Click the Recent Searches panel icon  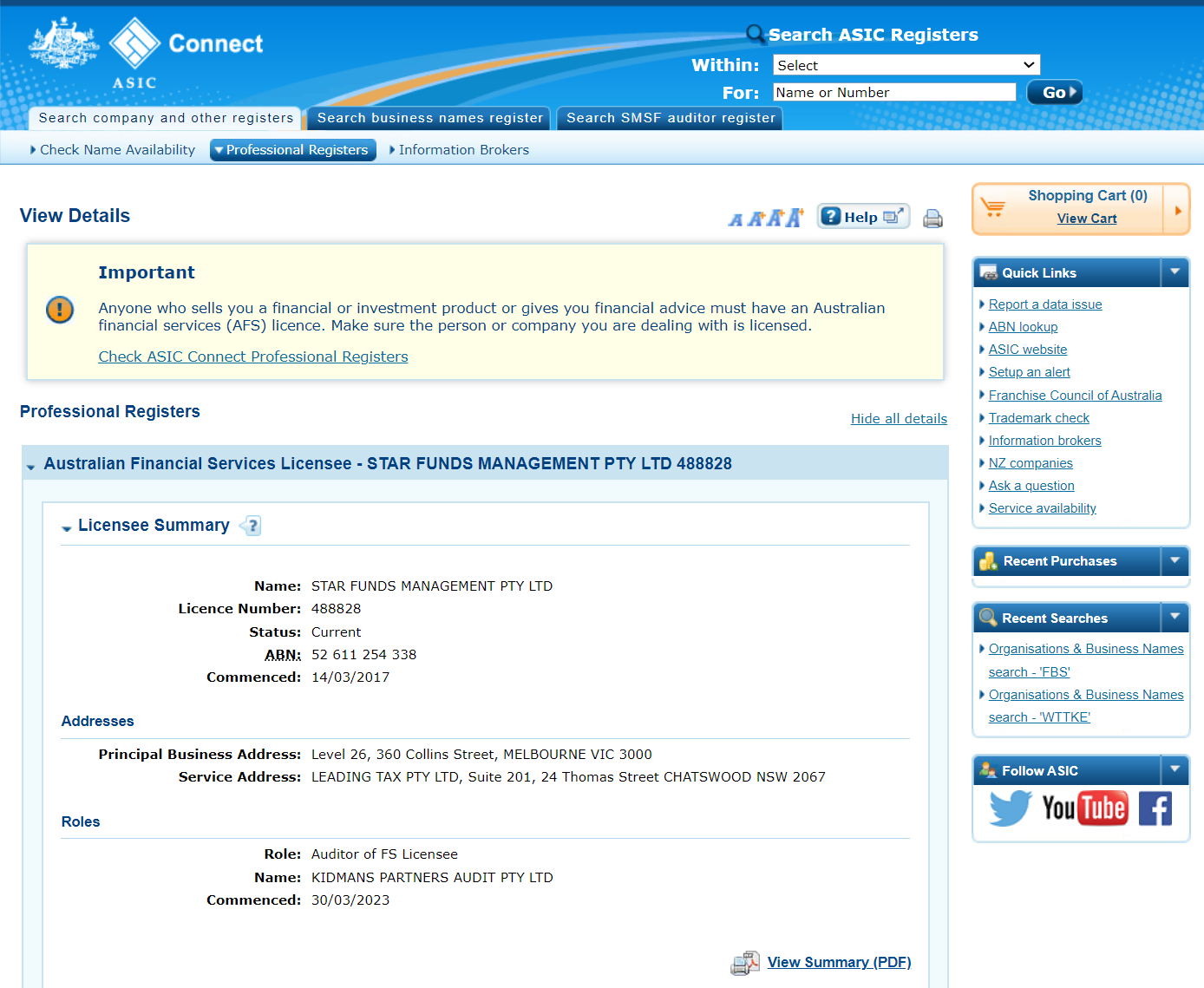988,618
